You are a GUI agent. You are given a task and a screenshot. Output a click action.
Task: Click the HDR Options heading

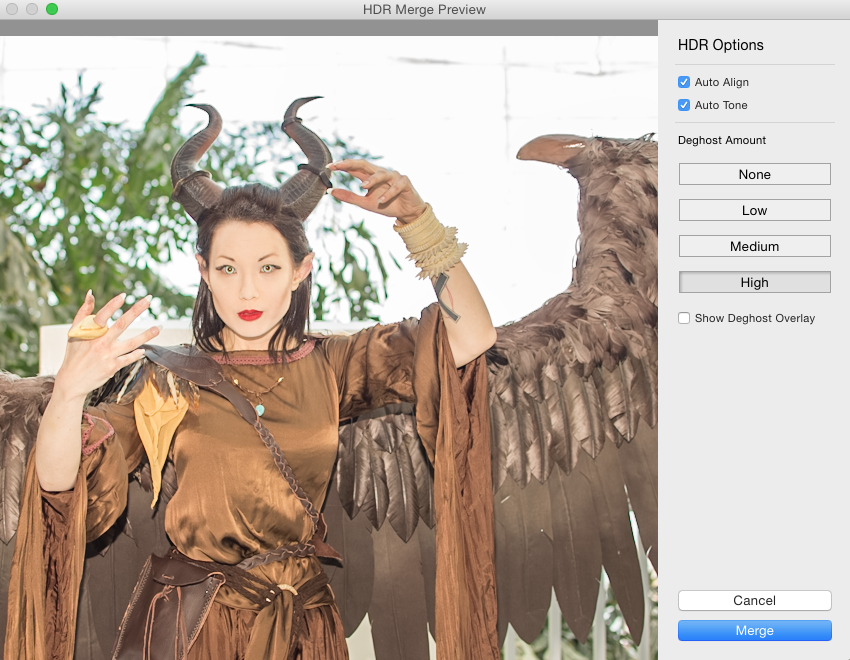click(720, 45)
